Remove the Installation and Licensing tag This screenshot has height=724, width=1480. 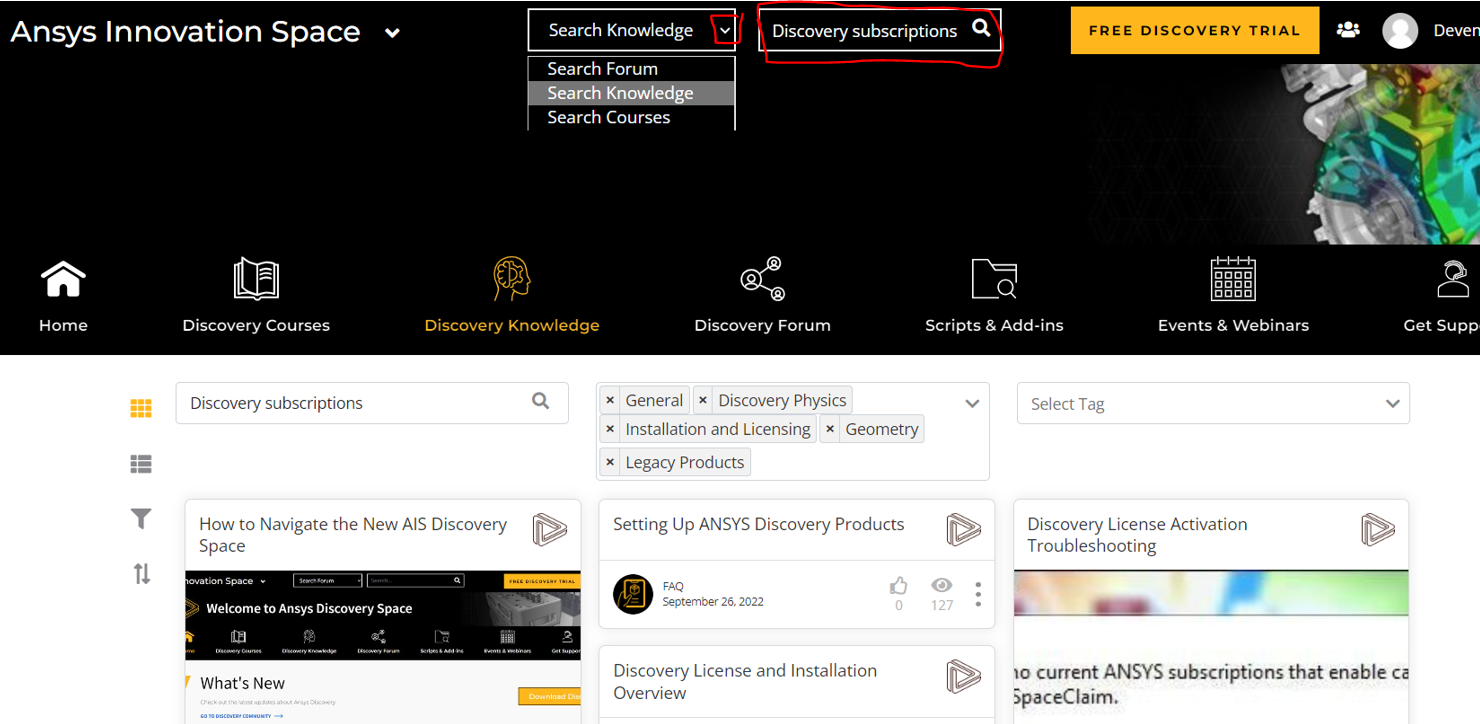pos(610,429)
